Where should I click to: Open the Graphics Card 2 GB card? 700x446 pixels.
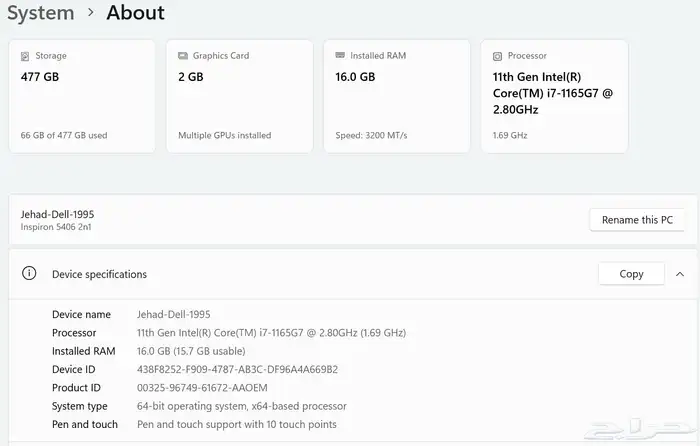[239, 96]
